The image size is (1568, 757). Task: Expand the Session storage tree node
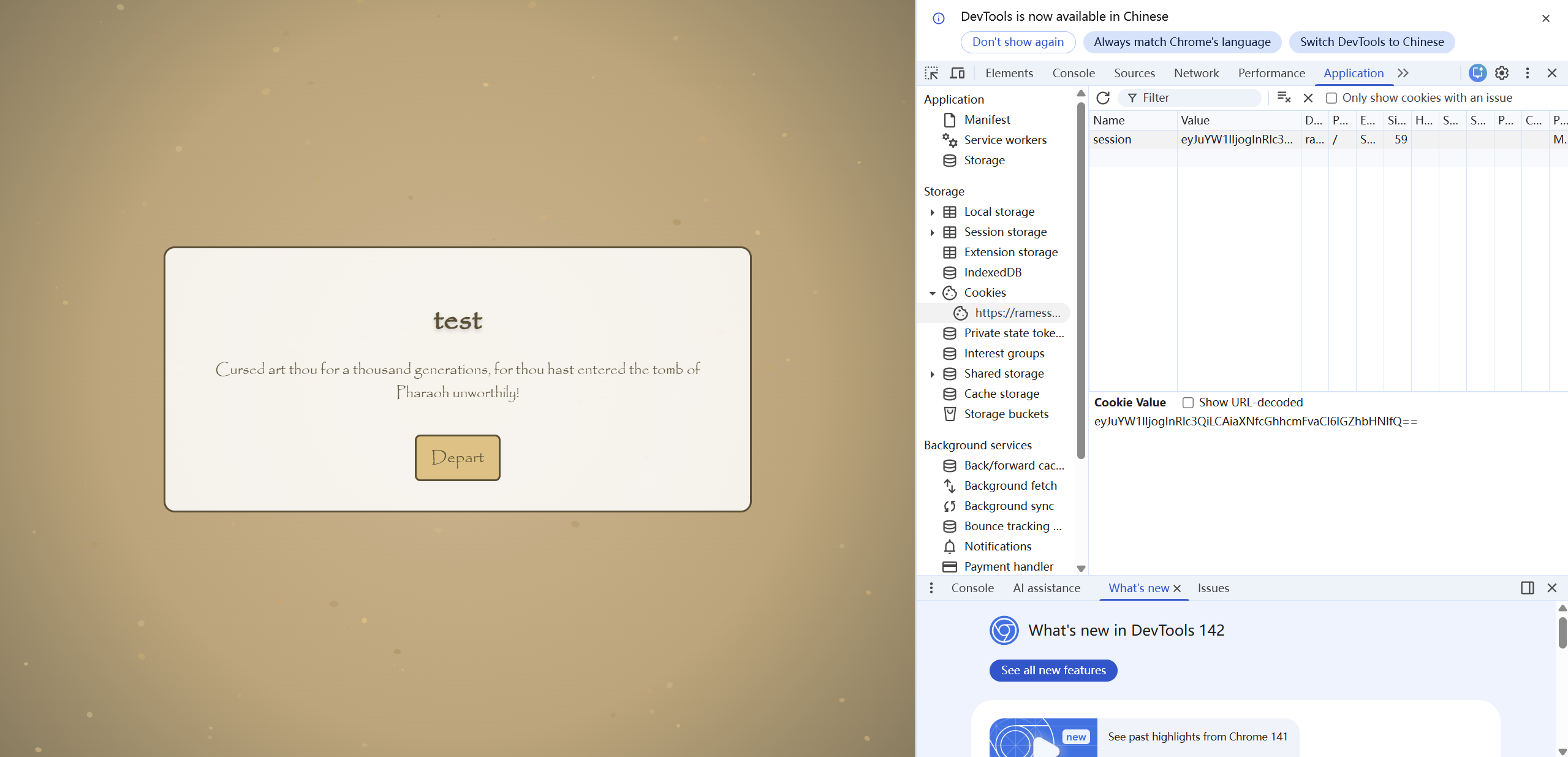932,232
